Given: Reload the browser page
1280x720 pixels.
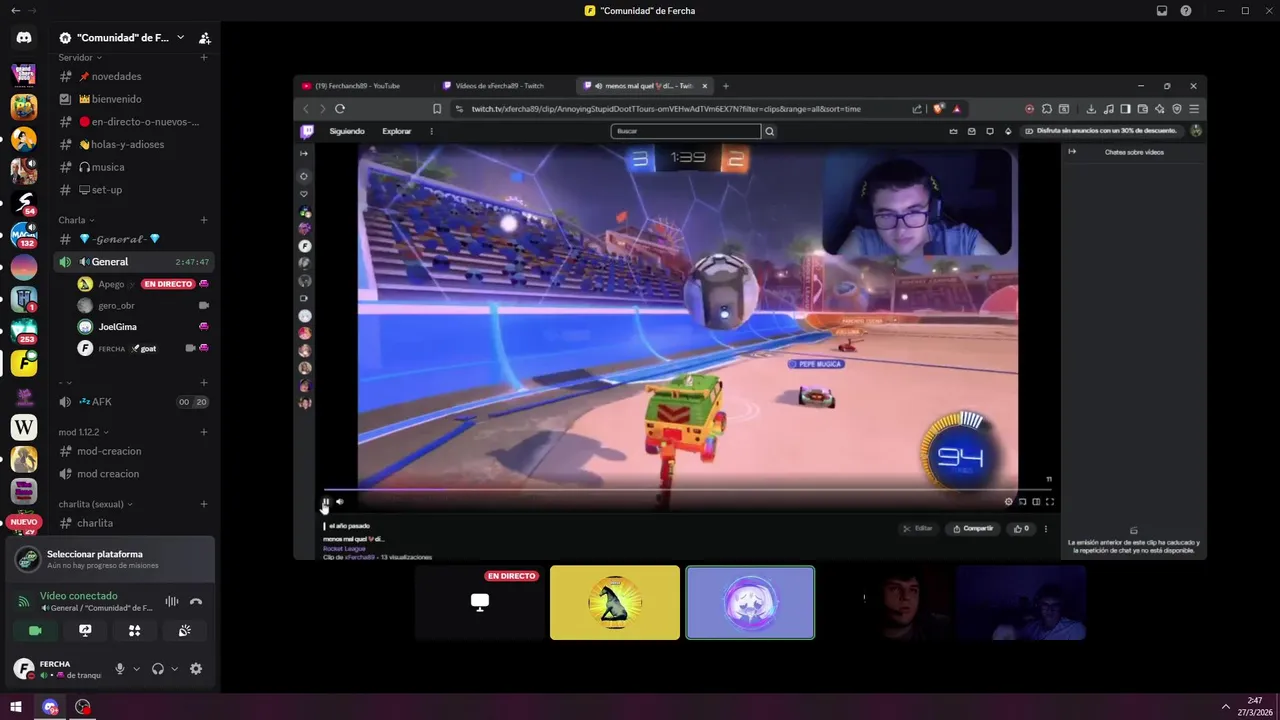Looking at the screenshot, I should coord(340,109).
